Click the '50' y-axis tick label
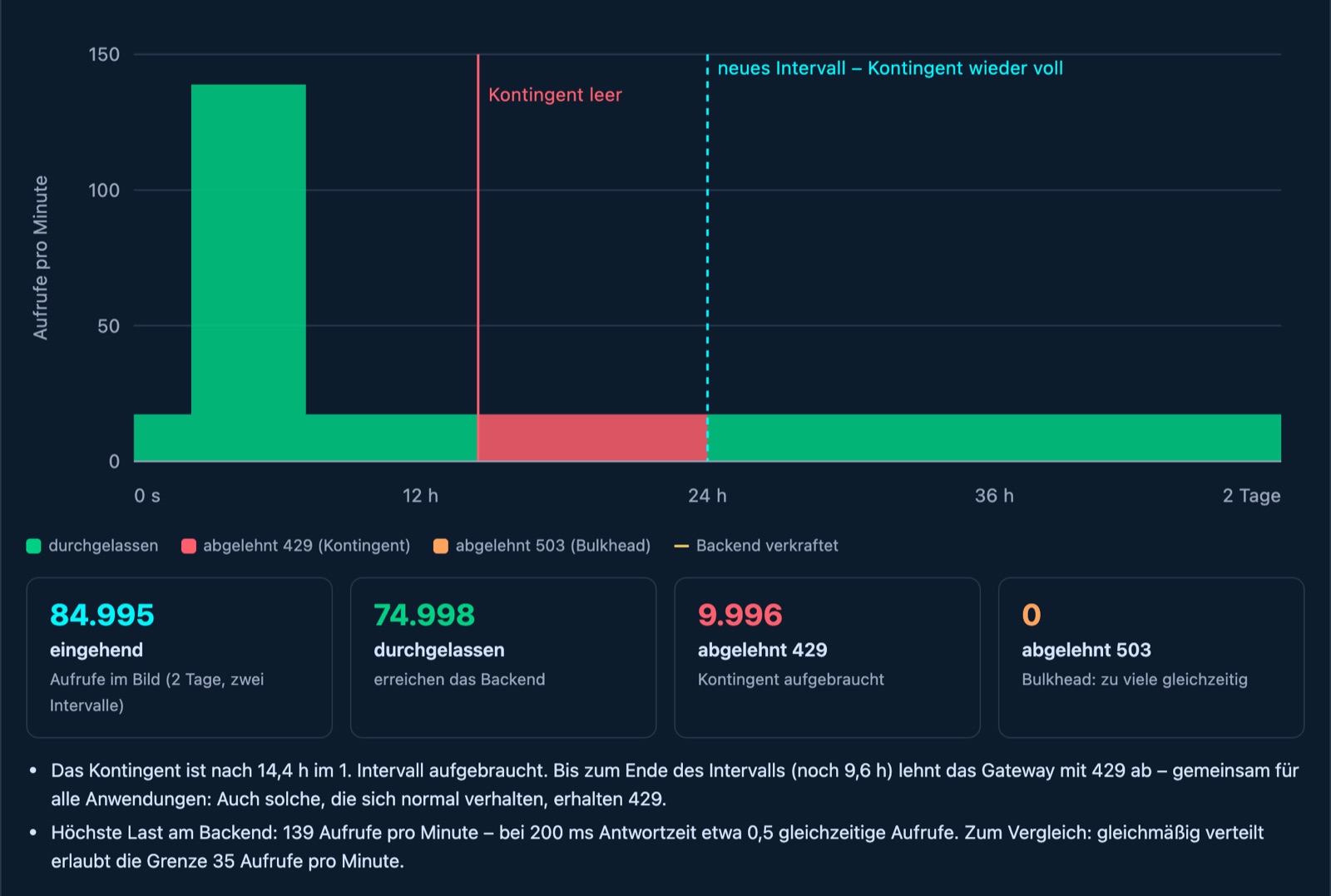Image resolution: width=1331 pixels, height=896 pixels. pyautogui.click(x=108, y=326)
